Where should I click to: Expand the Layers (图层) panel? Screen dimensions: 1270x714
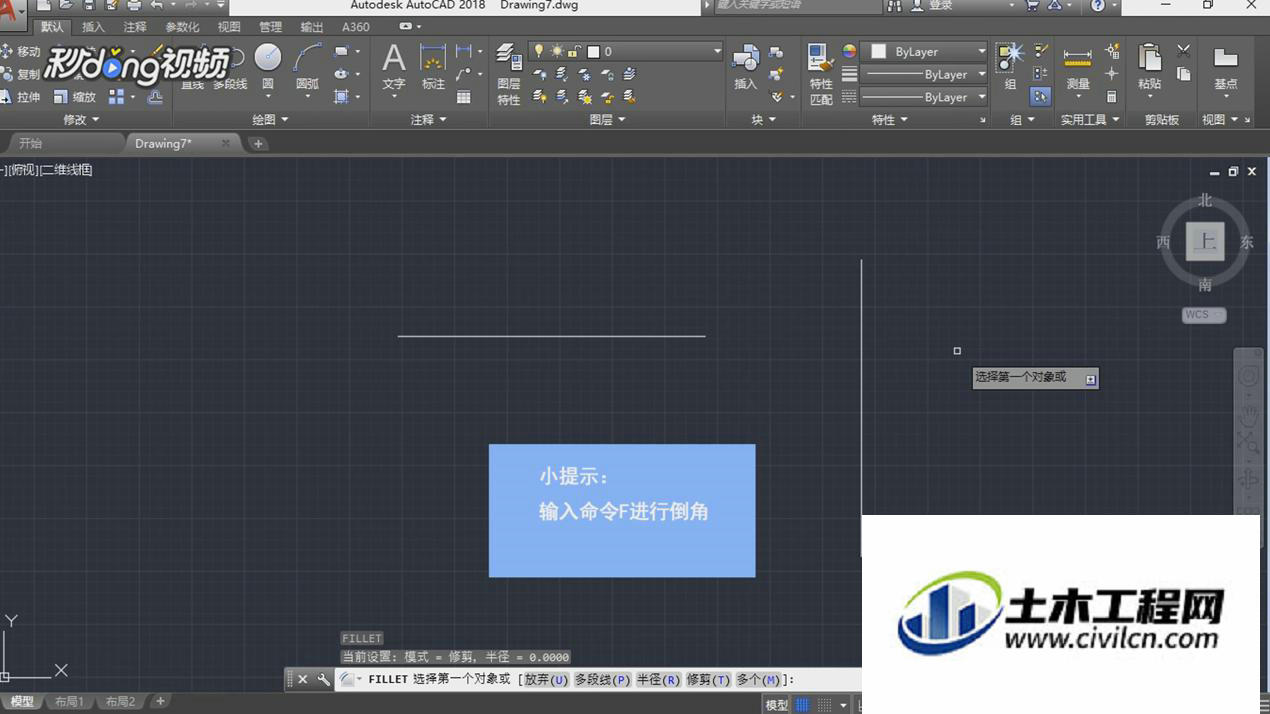tap(606, 120)
